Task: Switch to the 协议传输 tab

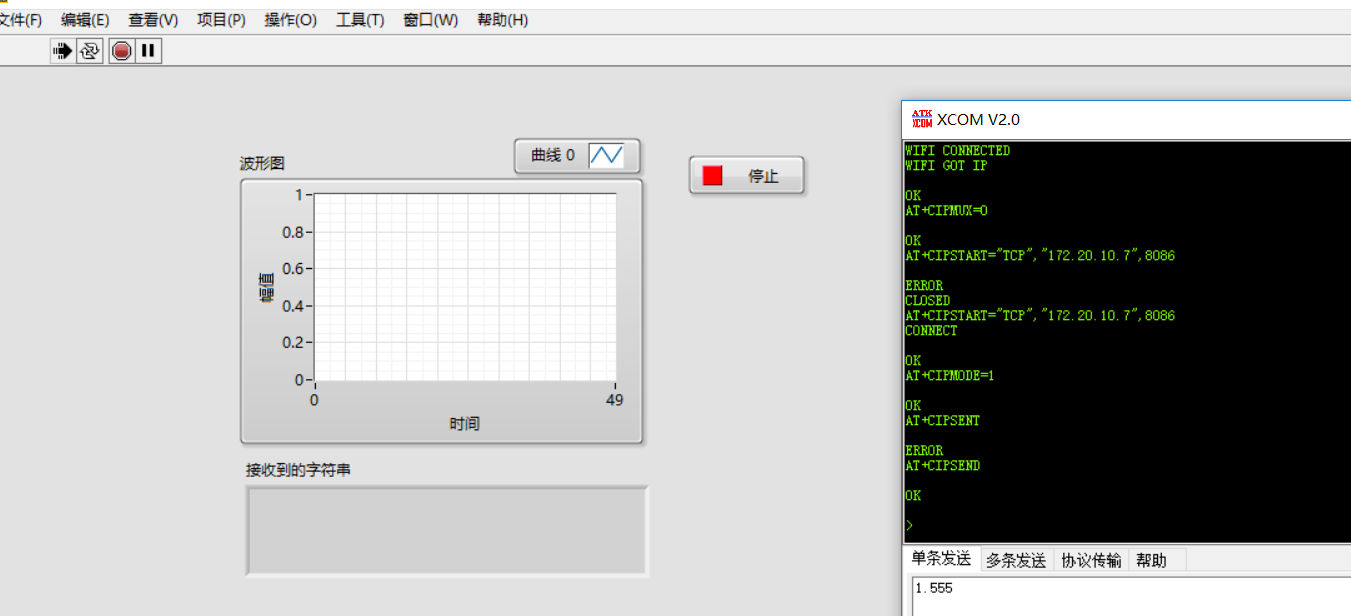Action: tap(1091, 560)
